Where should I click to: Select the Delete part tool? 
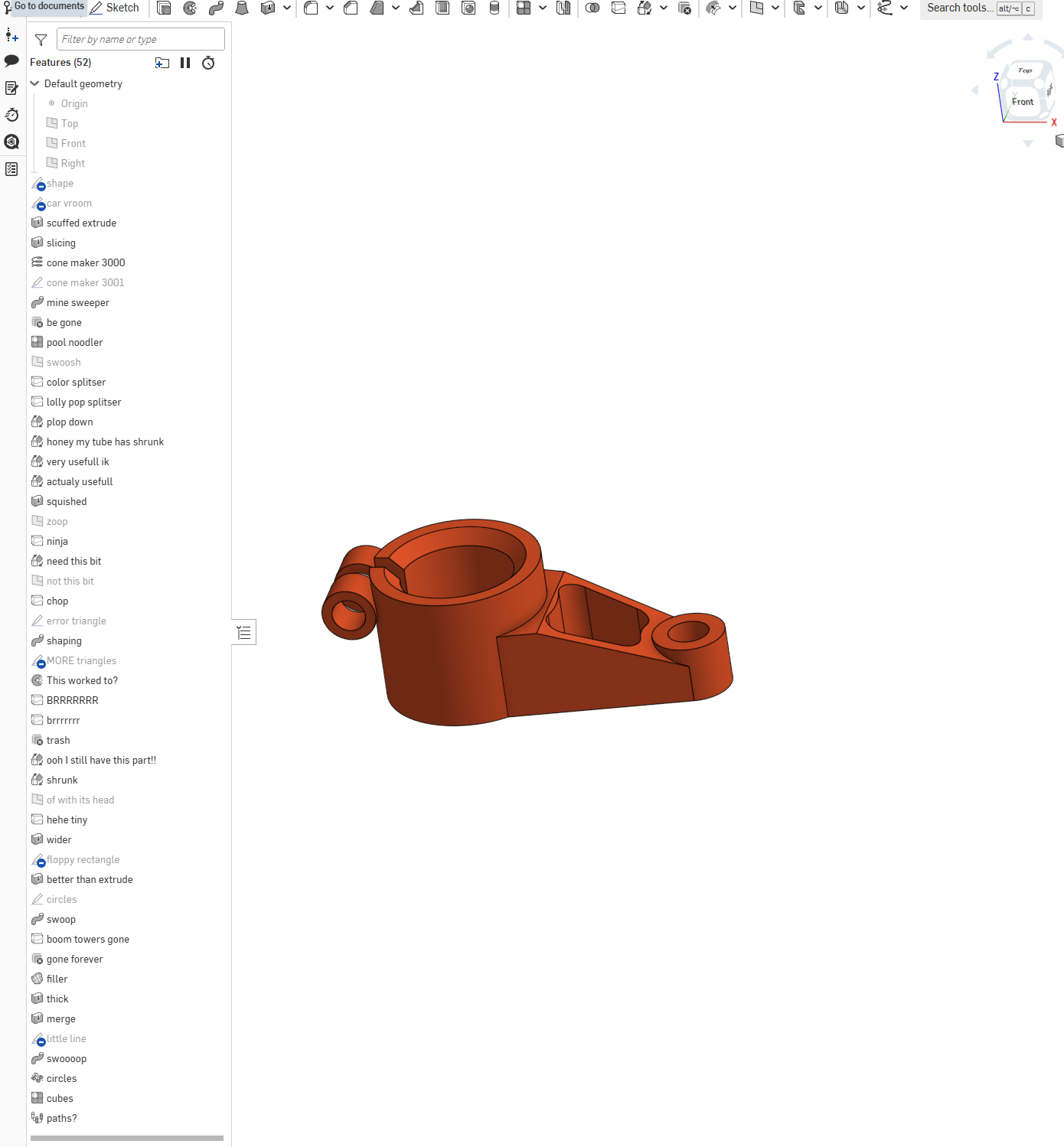tap(684, 8)
